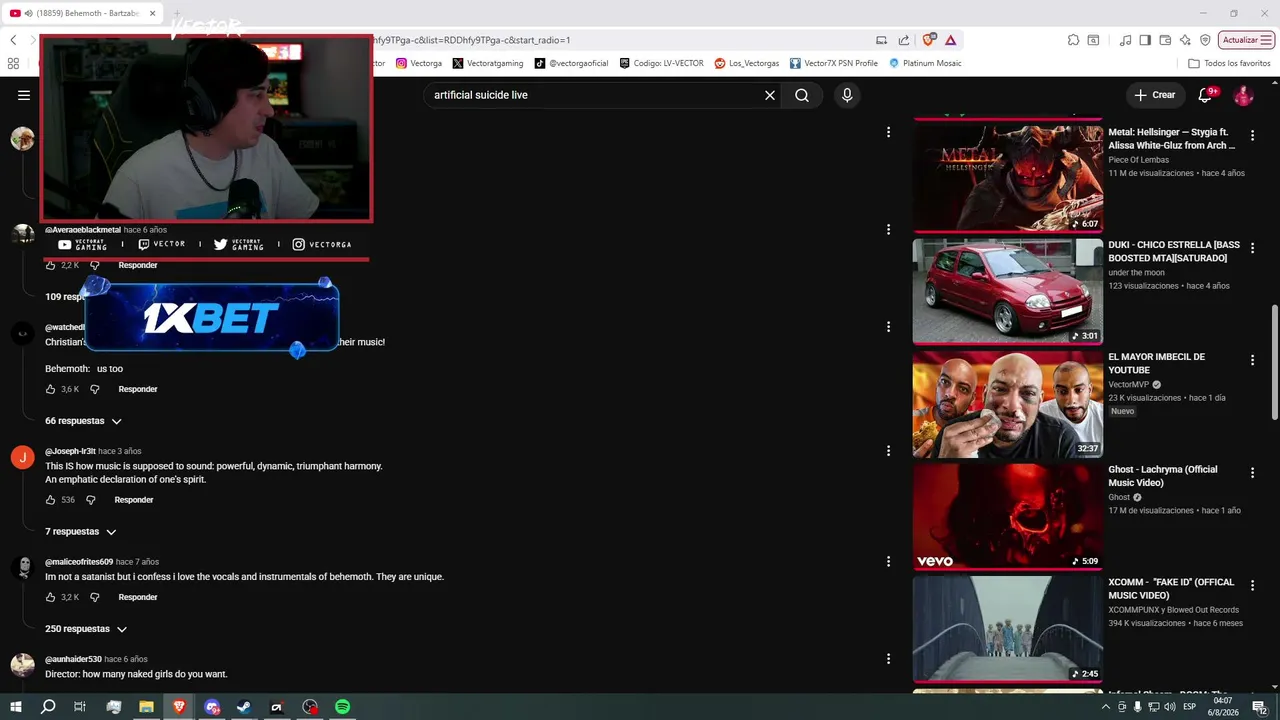Open the Vectorga Instagram bookmark
The height and width of the screenshot is (720, 1280).
coord(419,63)
